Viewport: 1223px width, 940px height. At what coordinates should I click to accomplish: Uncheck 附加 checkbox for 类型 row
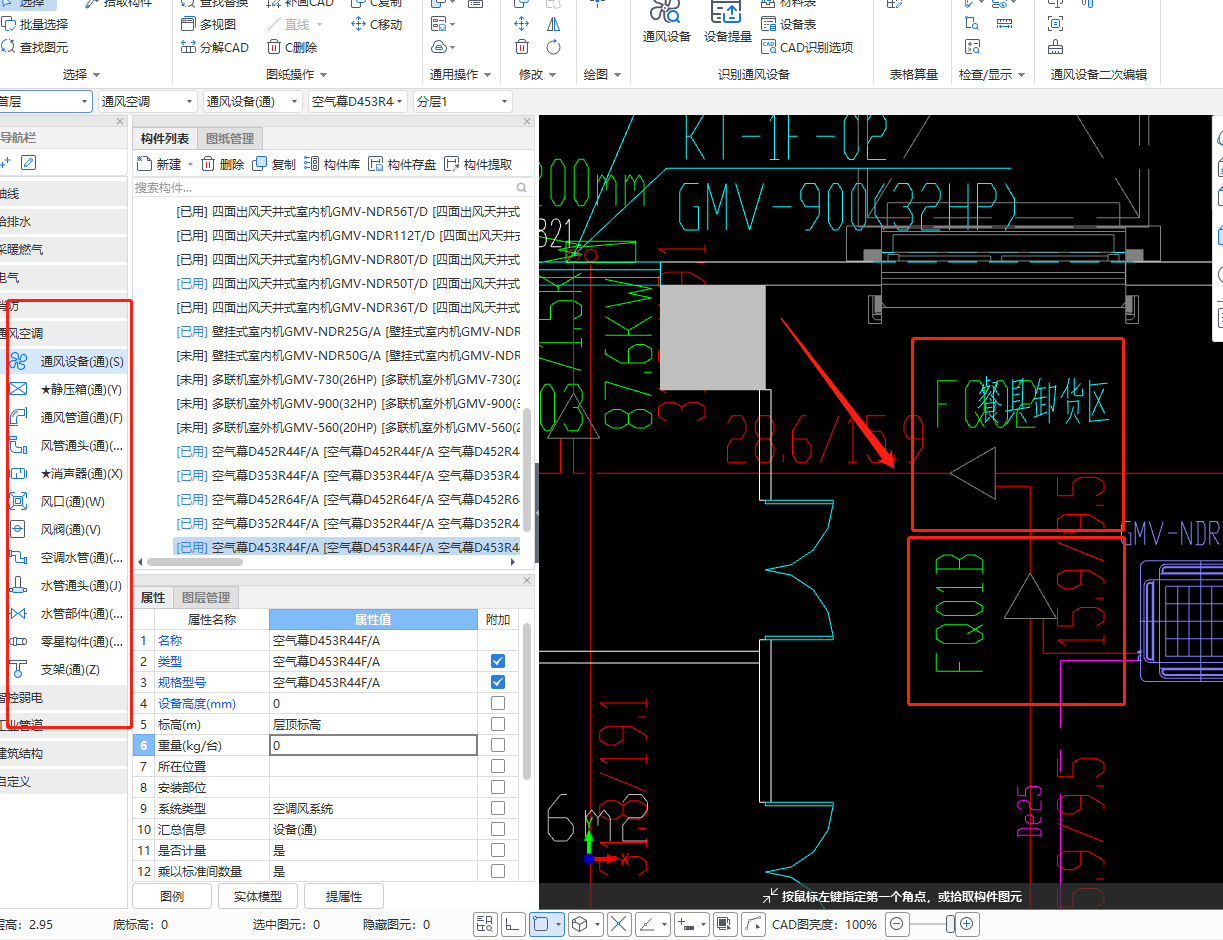coord(498,661)
